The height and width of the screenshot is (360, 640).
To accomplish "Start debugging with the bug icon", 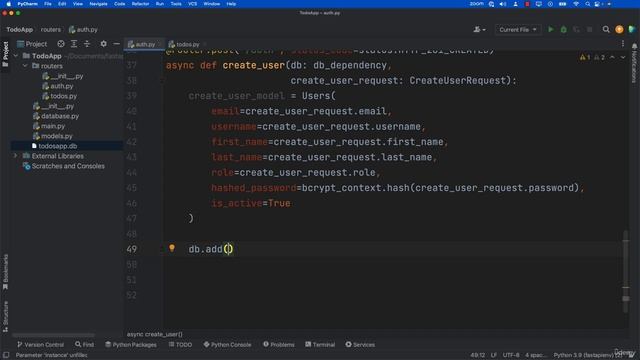I will pyautogui.click(x=564, y=29).
